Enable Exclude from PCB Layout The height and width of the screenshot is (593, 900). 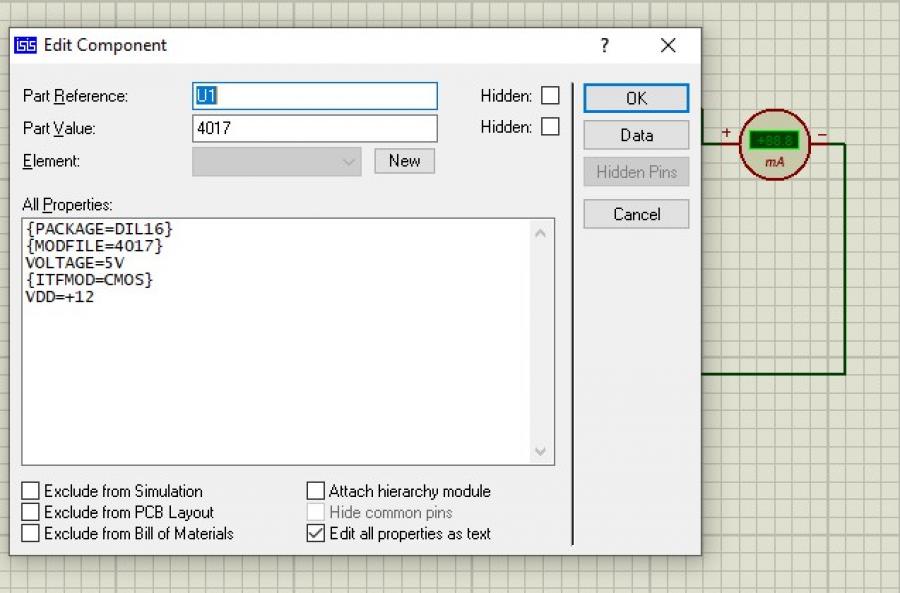tap(31, 512)
